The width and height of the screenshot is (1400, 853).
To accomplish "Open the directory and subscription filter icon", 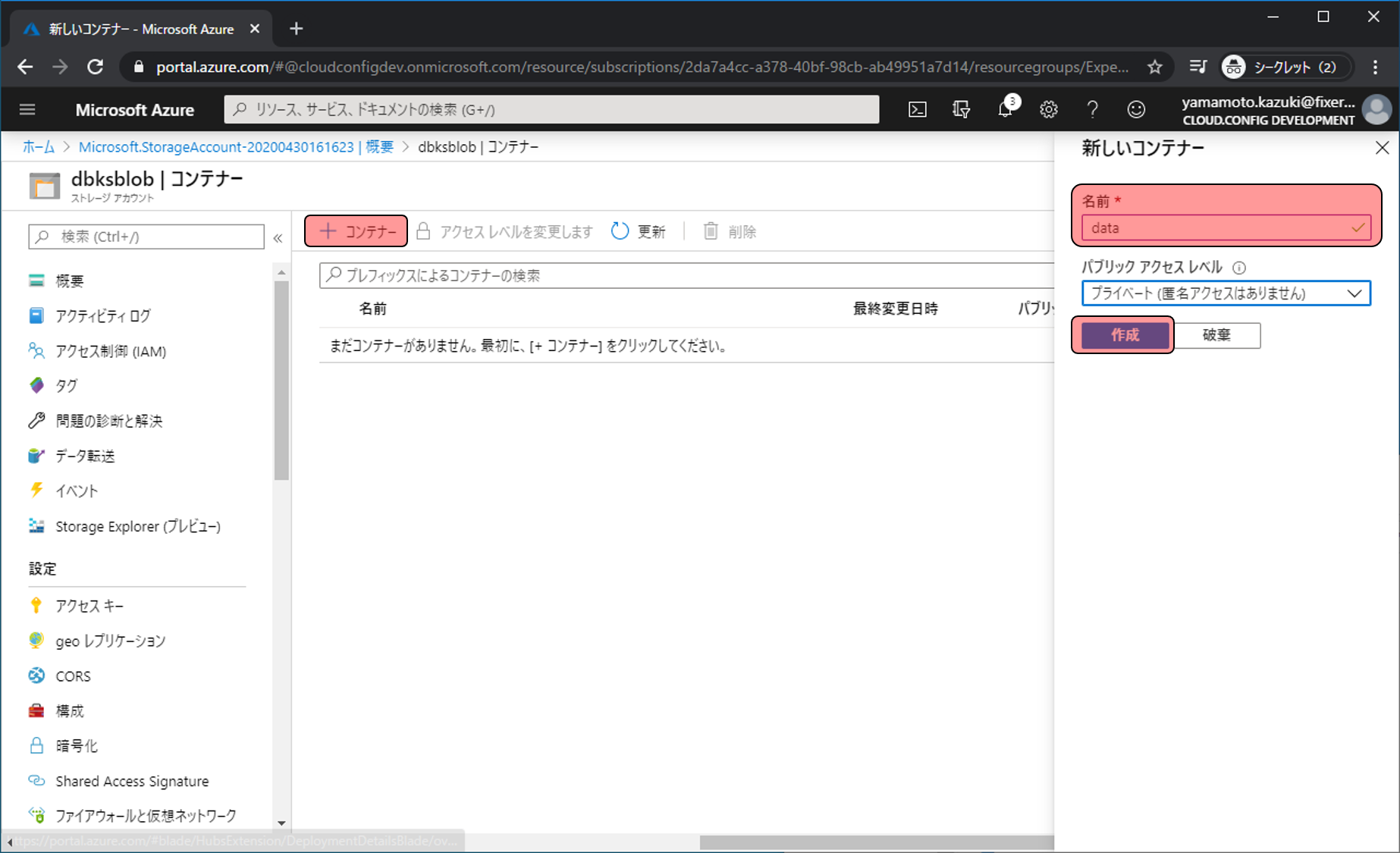I will point(961,110).
